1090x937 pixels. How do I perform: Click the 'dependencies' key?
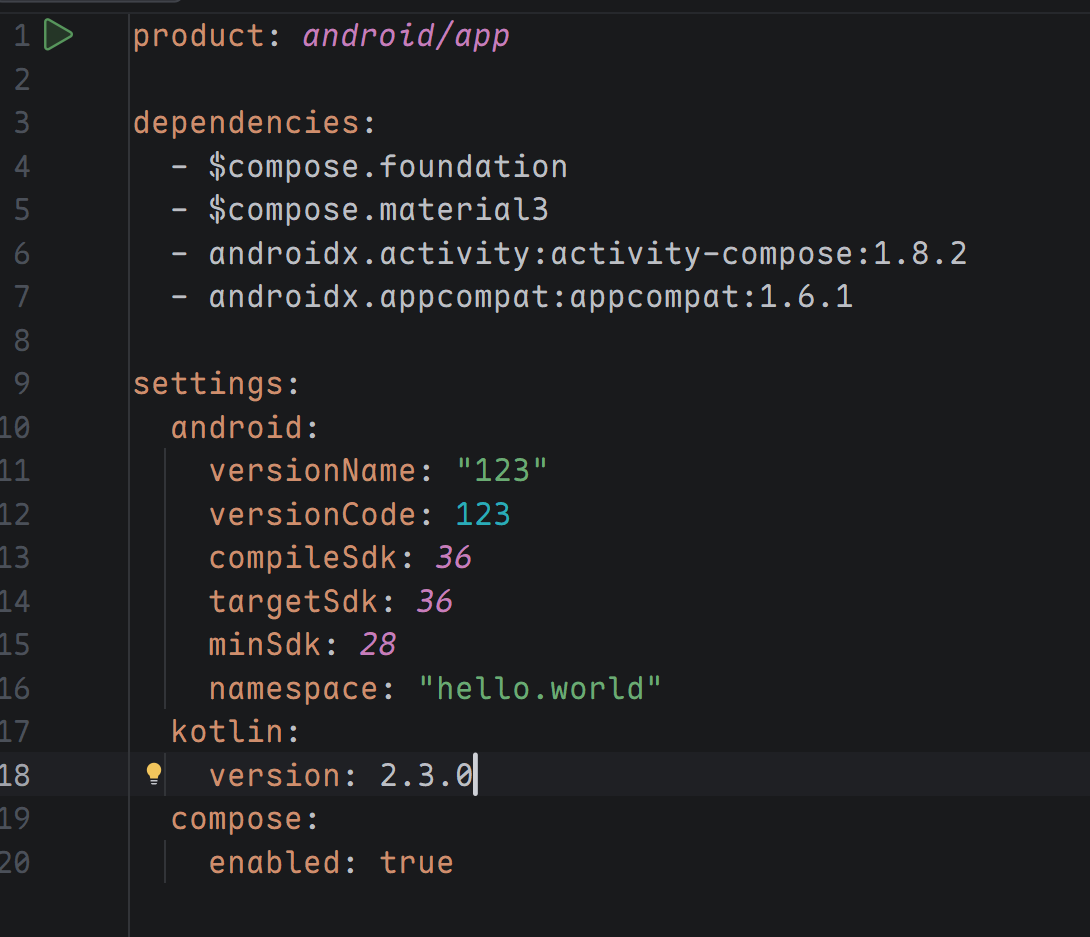click(x=246, y=123)
